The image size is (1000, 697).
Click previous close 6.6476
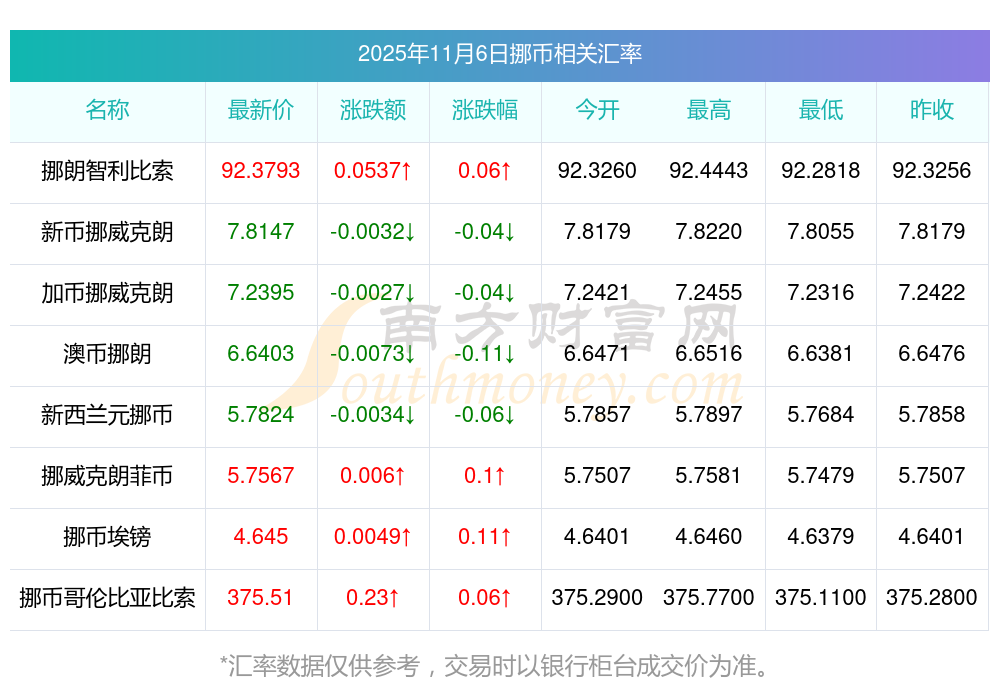(932, 353)
